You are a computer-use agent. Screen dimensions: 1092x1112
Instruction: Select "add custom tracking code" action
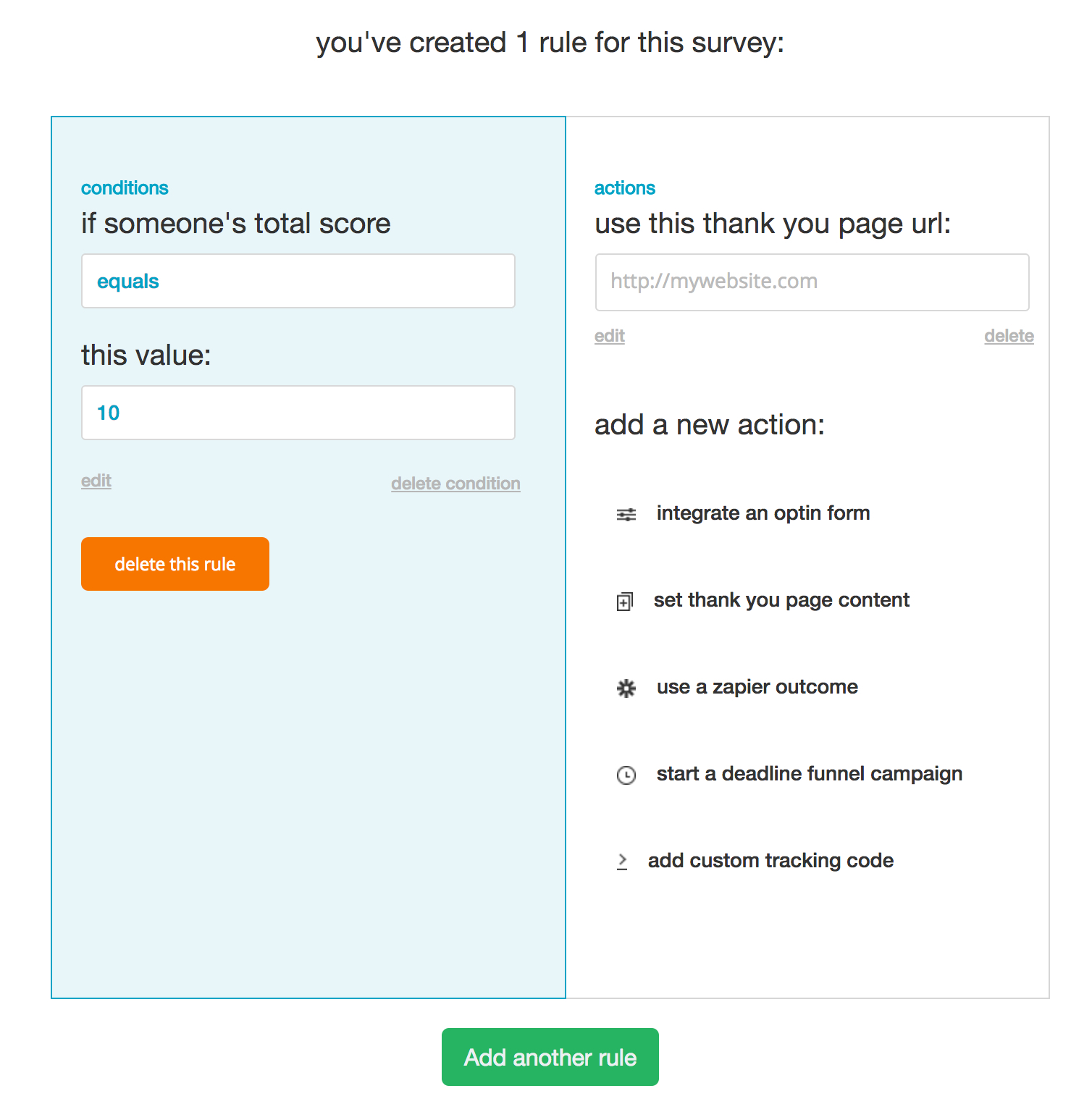coord(770,861)
